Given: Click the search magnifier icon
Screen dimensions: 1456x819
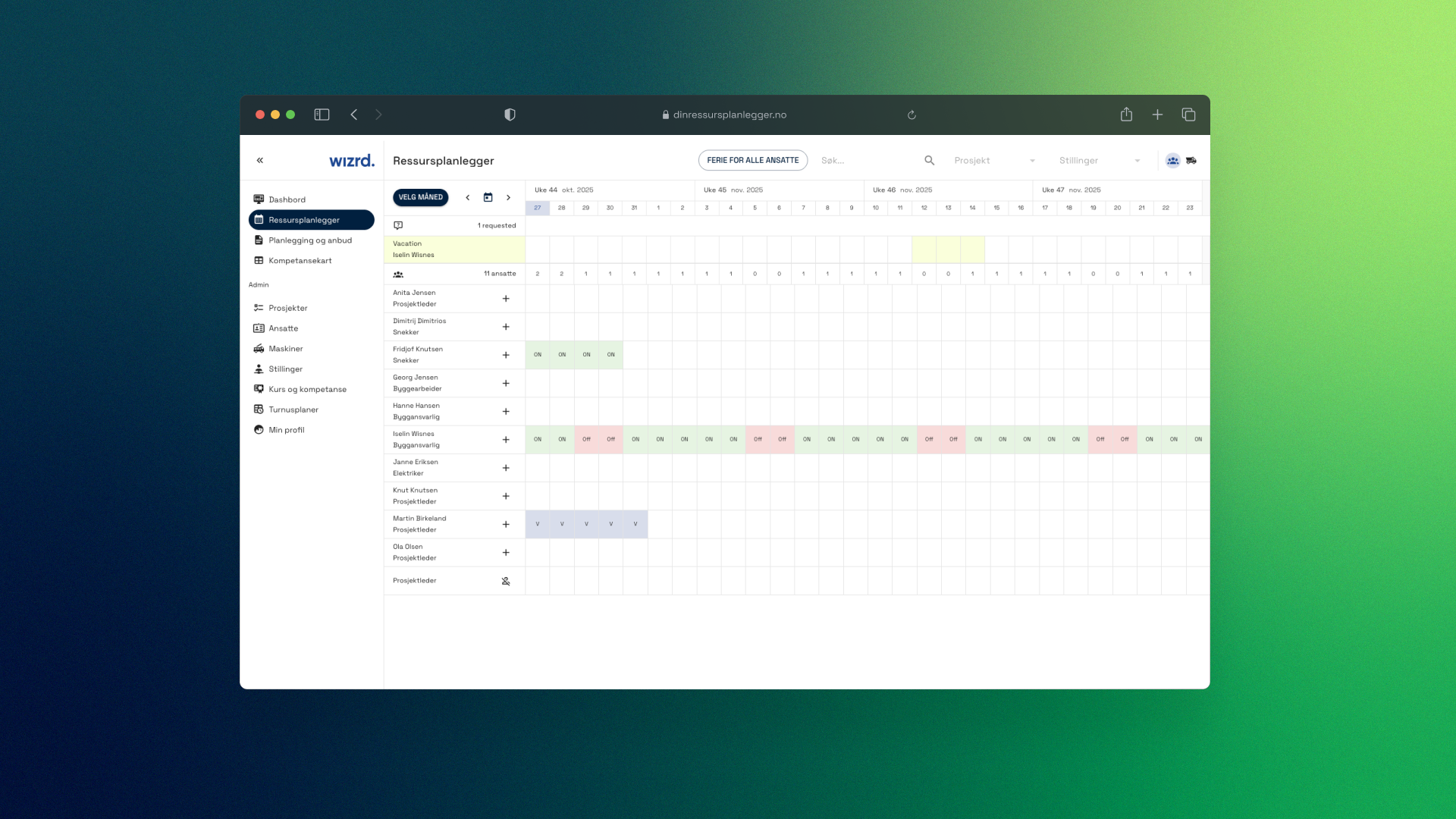Looking at the screenshot, I should pyautogui.click(x=929, y=161).
